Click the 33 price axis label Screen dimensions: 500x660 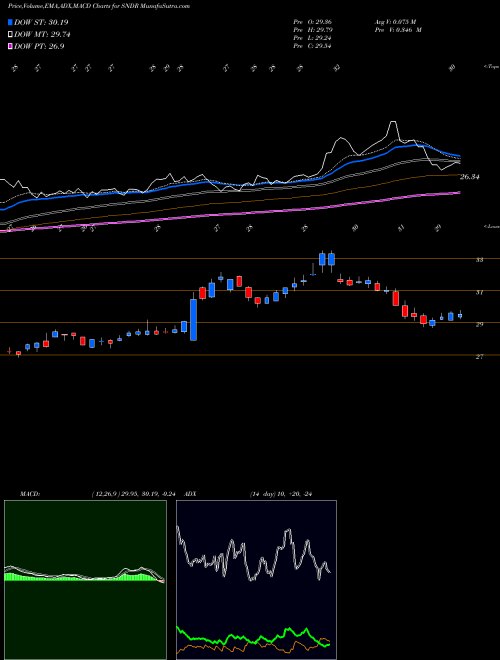479,260
